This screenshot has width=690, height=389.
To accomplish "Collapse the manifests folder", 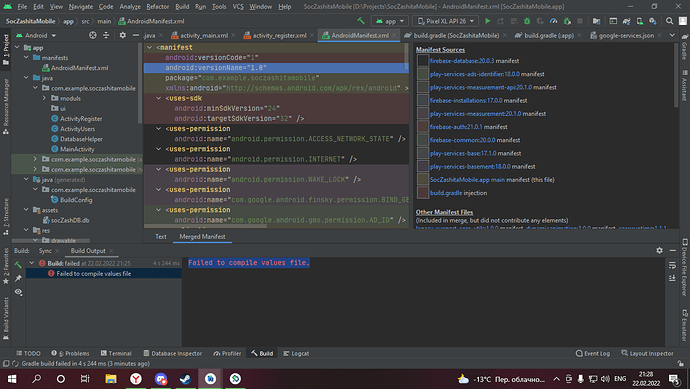I will [x=26, y=58].
